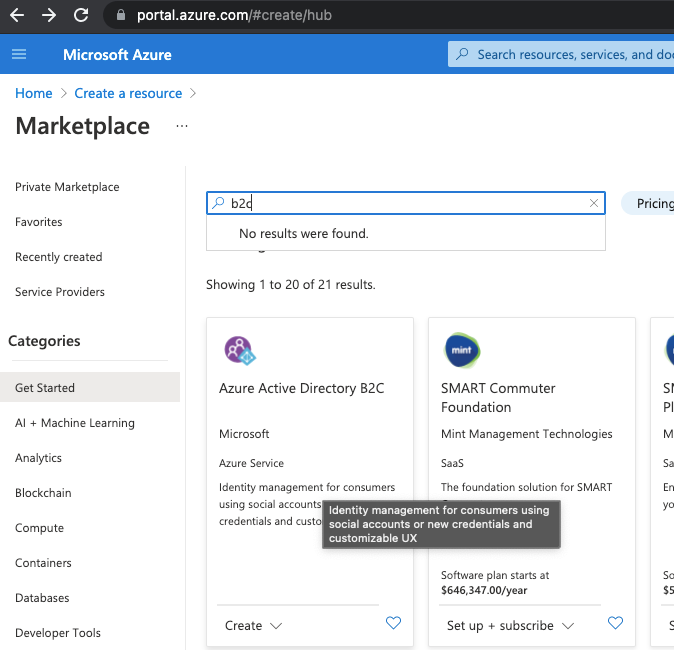Favorite Azure Active Directory B2C heart
674x650 pixels.
(393, 622)
